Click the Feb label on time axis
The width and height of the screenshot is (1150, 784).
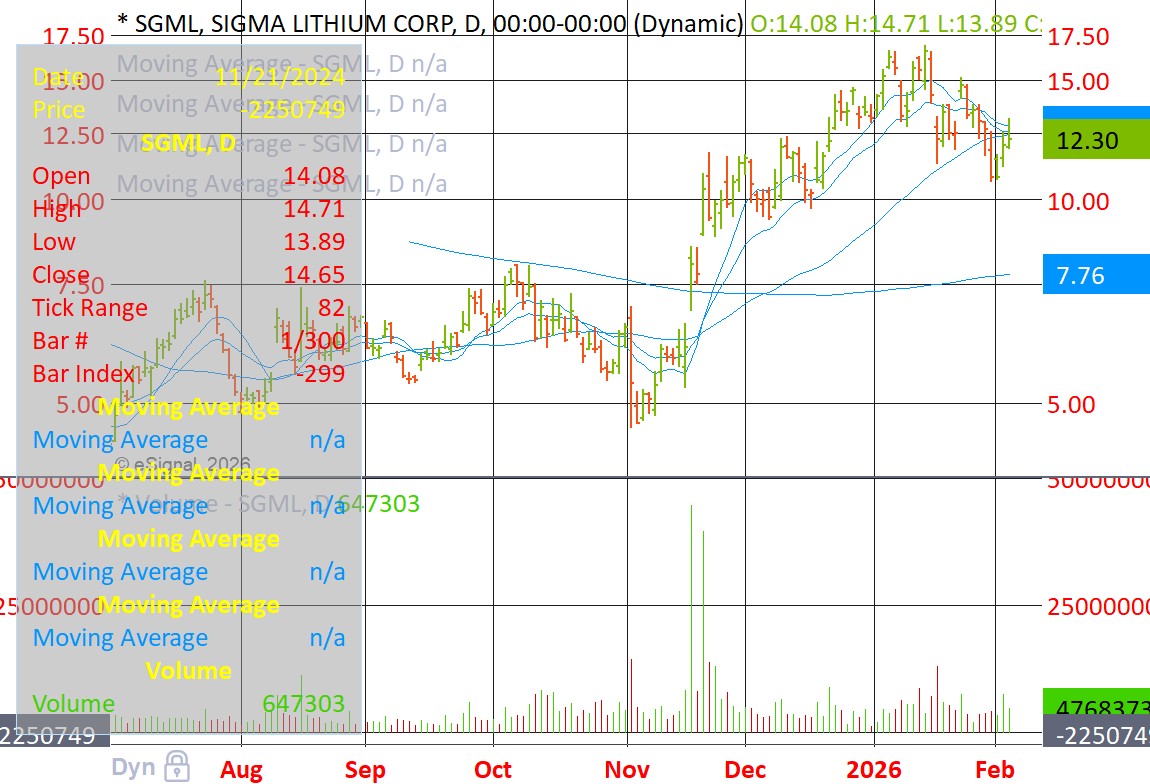pos(996,769)
